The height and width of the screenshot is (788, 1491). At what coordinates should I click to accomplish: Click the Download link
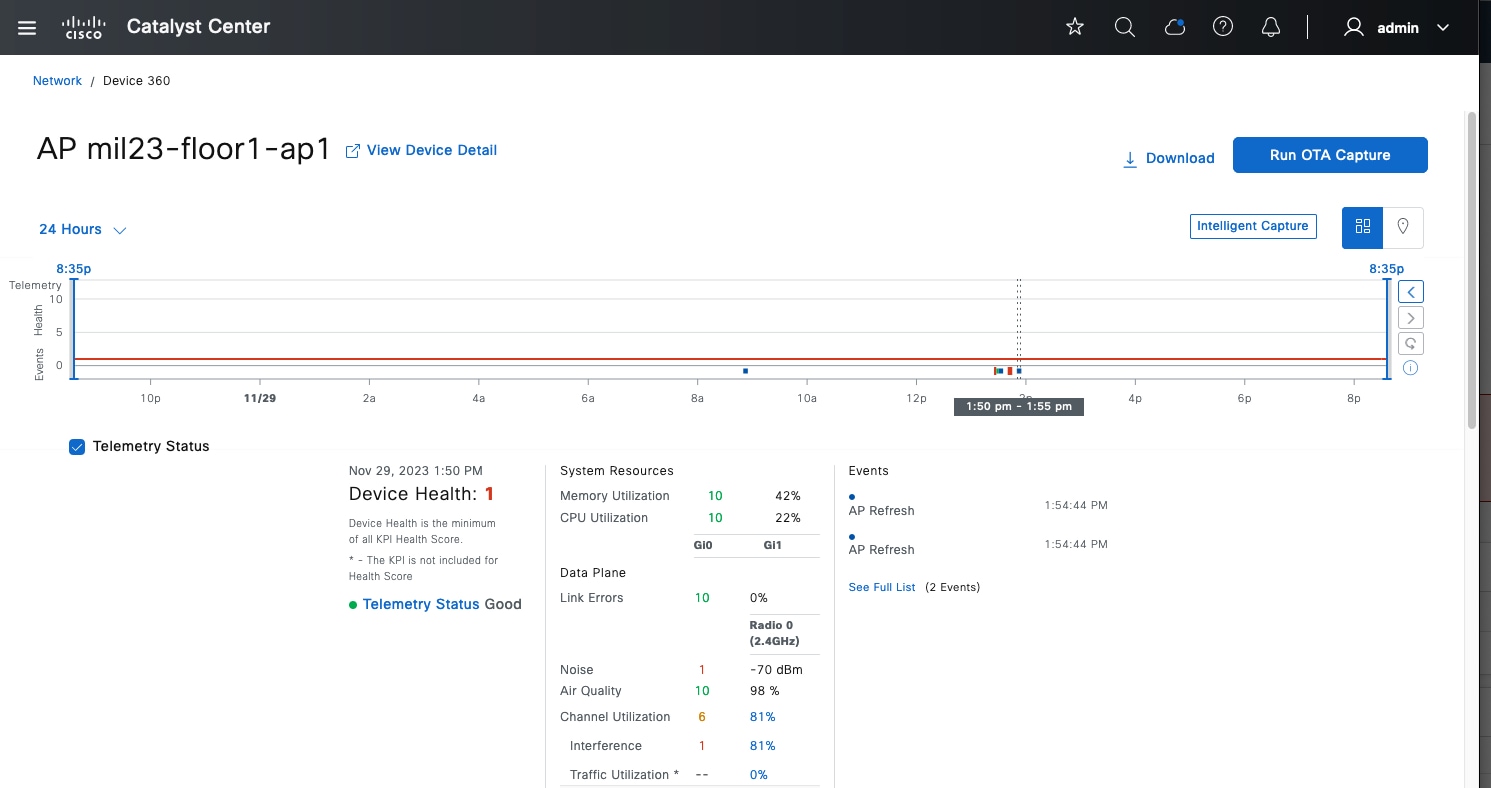click(x=1169, y=158)
